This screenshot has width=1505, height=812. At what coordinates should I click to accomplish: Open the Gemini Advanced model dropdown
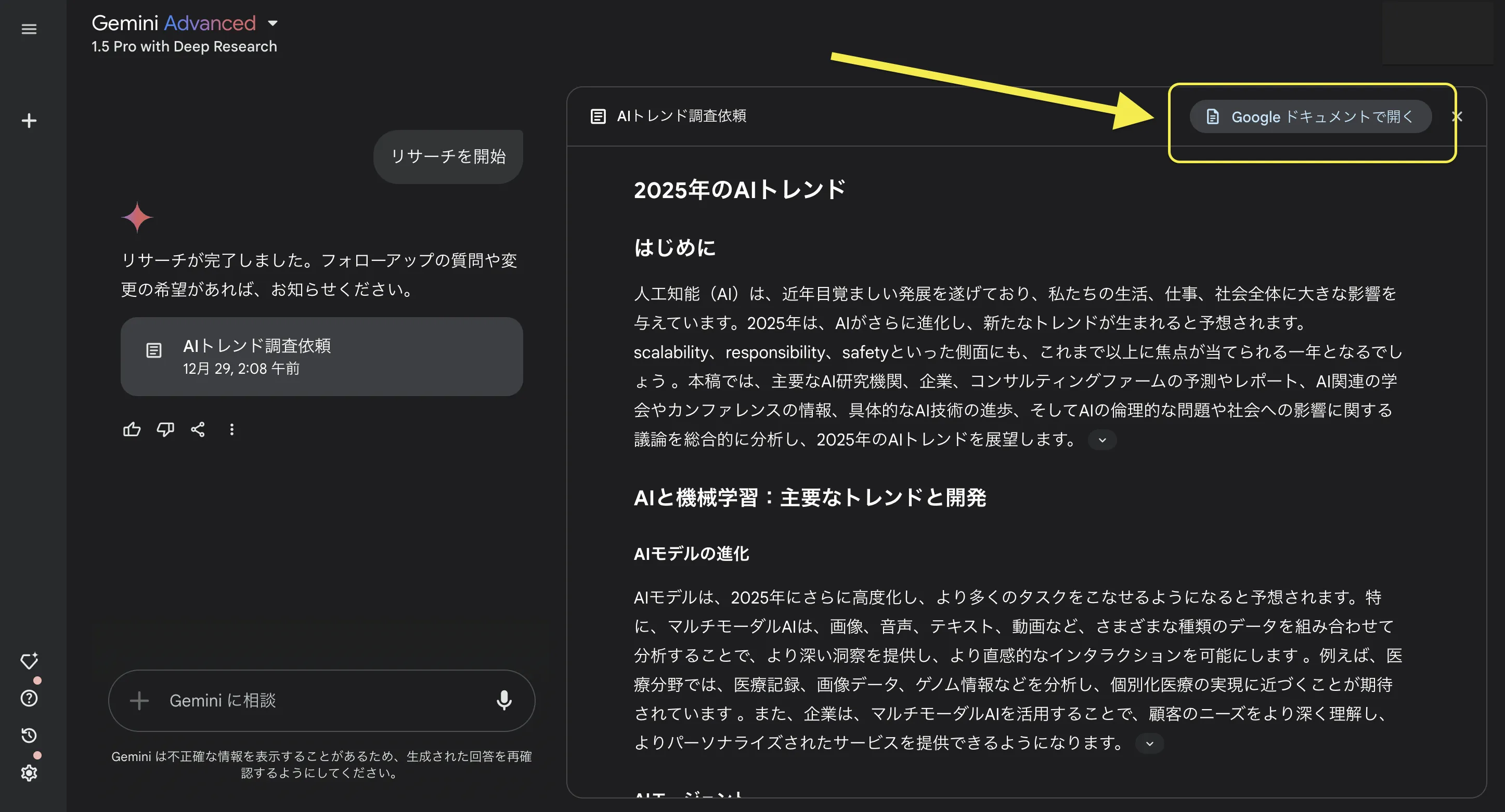tap(185, 23)
